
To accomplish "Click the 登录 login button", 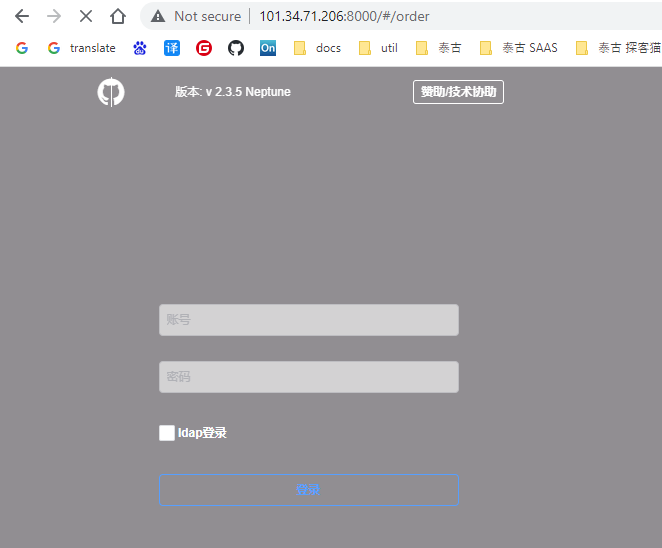I will pyautogui.click(x=309, y=490).
